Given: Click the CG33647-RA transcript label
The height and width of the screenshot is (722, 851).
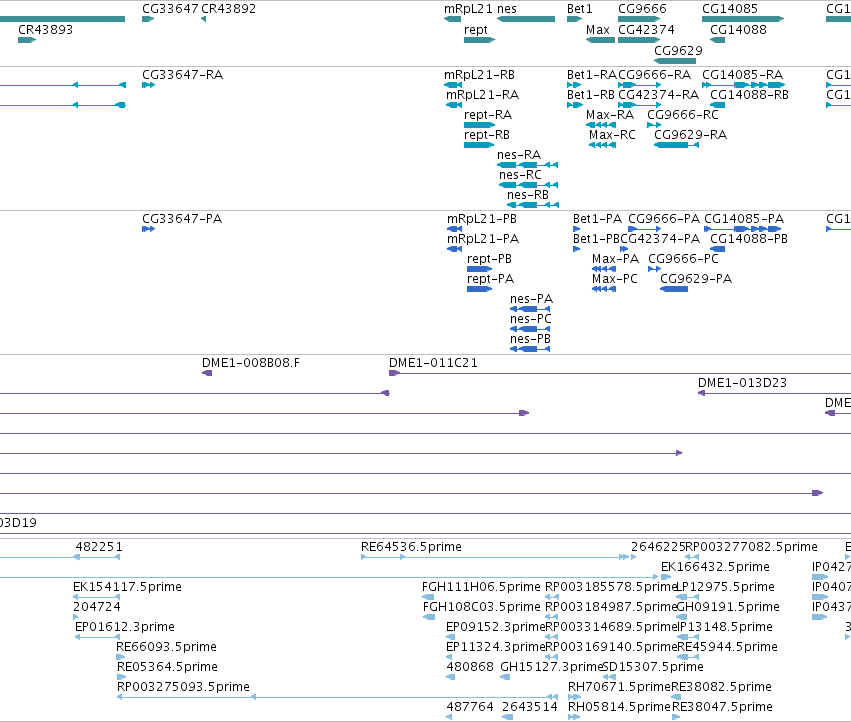Looking at the screenshot, I should click(182, 75).
